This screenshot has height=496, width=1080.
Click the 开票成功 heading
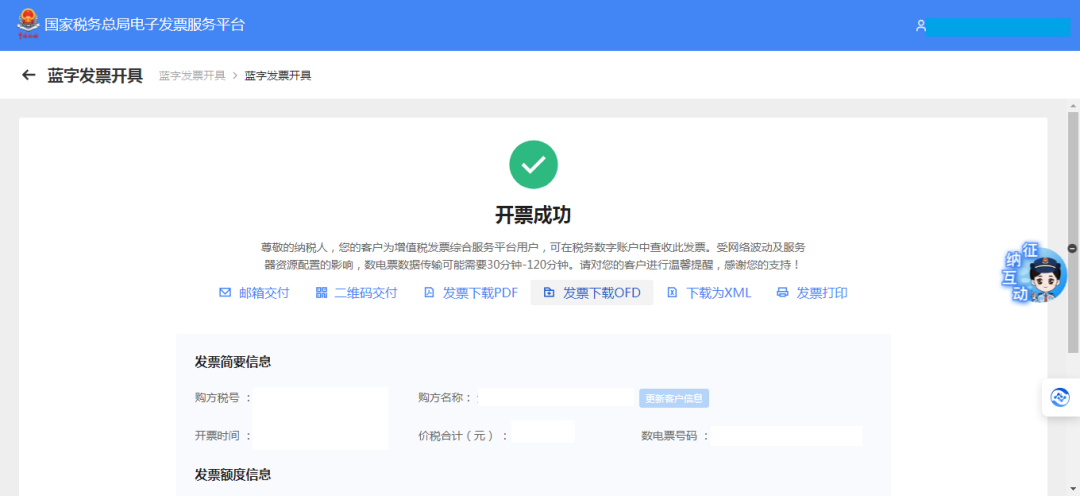tap(533, 215)
